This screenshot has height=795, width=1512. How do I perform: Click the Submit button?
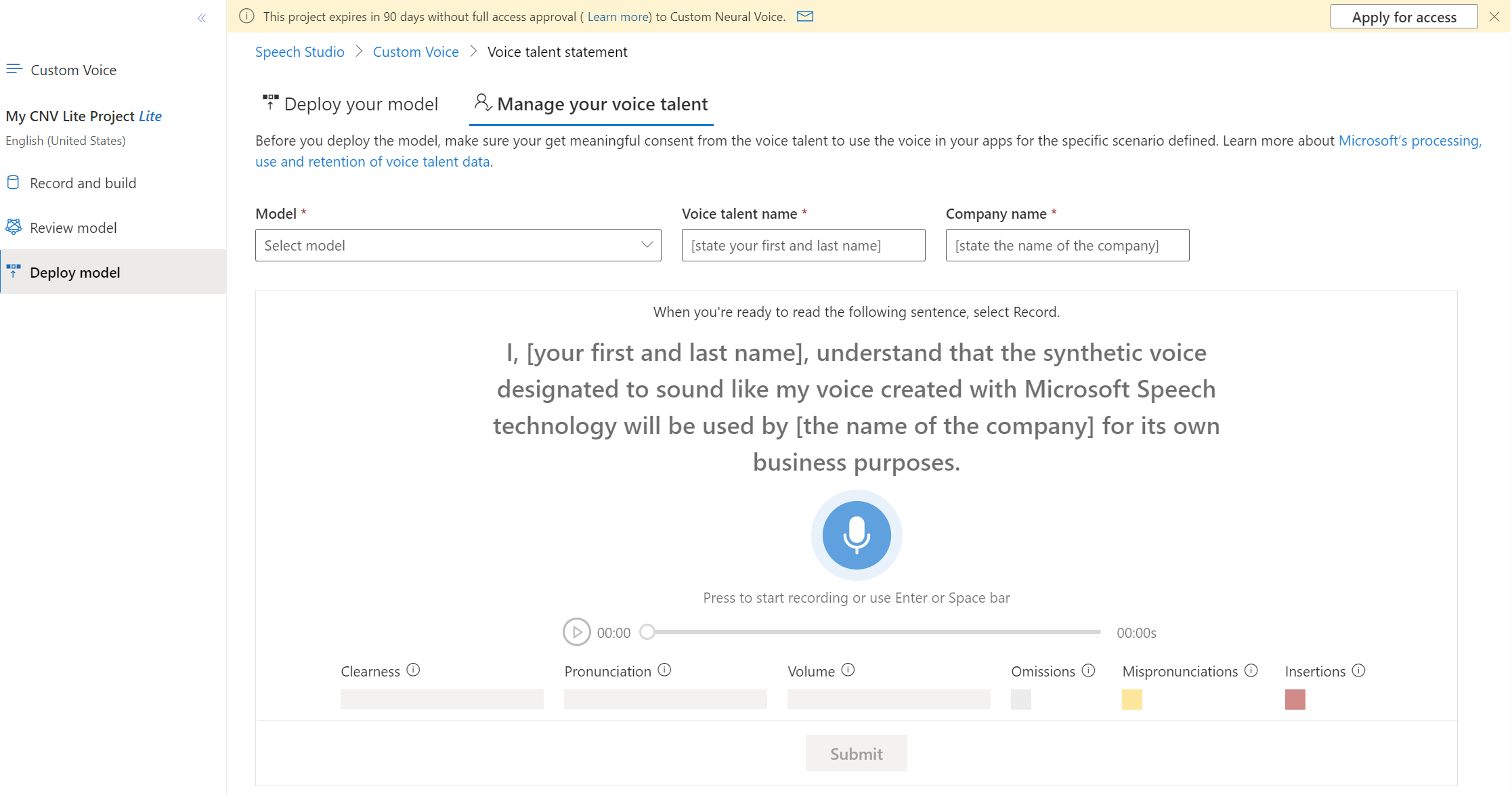(x=856, y=752)
